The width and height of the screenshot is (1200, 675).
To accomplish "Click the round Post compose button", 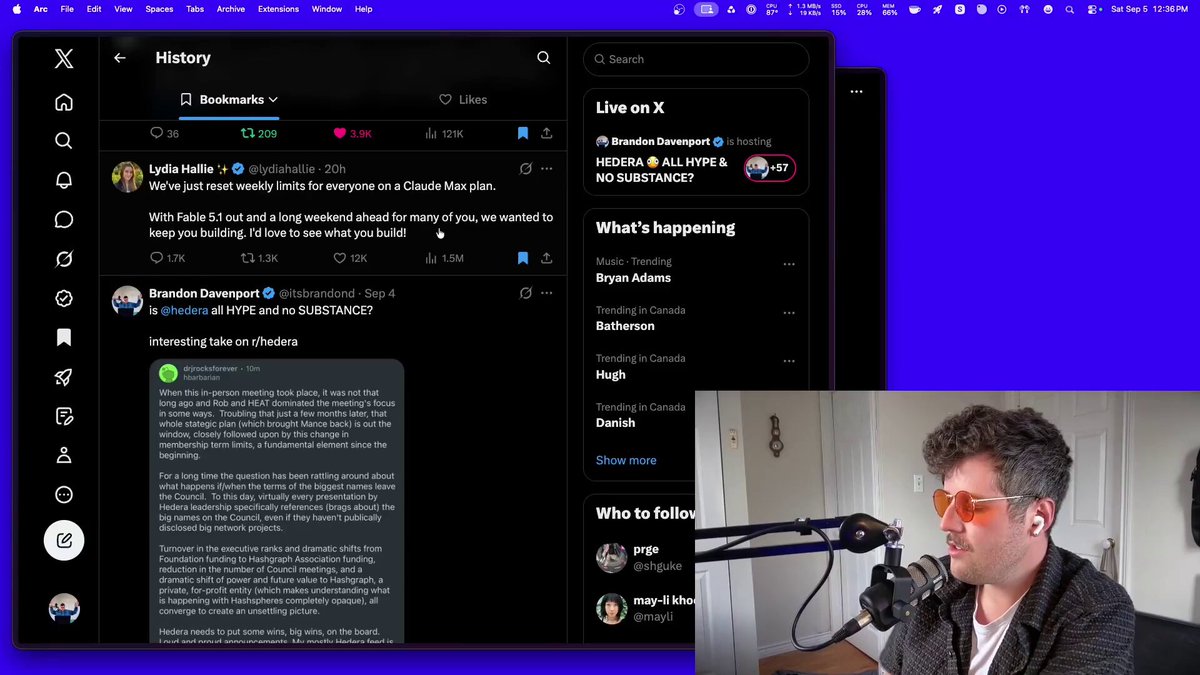I will click(x=64, y=540).
